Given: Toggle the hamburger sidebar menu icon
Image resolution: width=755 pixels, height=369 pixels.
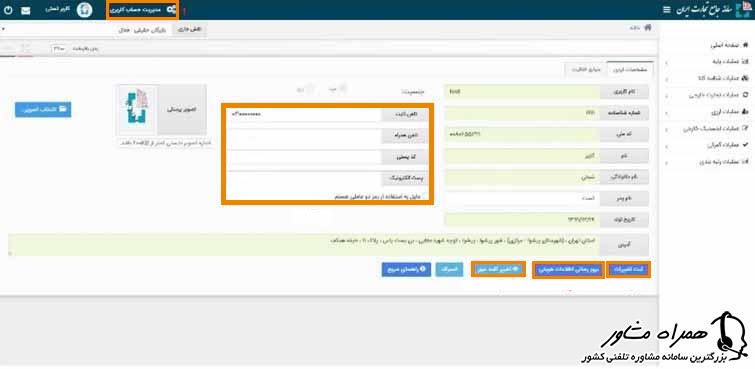Looking at the screenshot, I should (x=666, y=10).
